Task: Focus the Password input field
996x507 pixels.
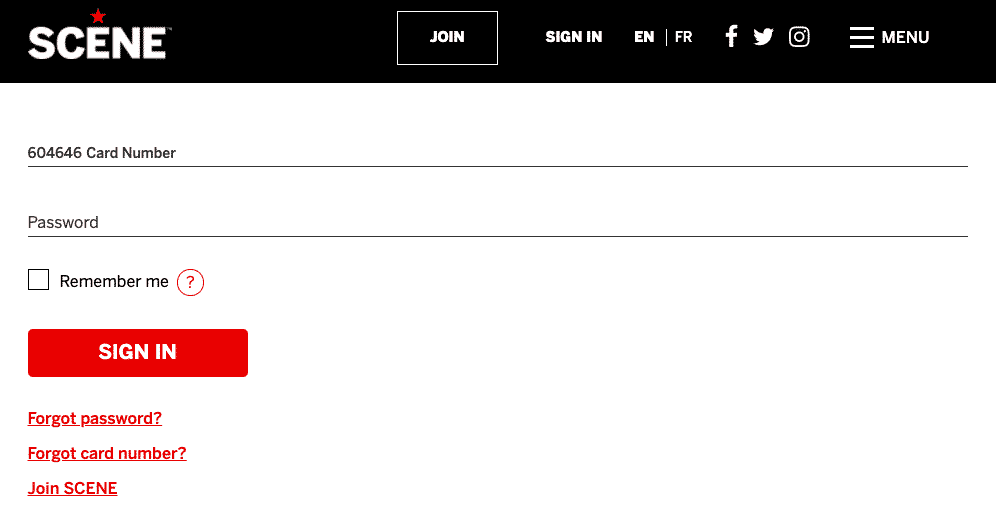Action: tap(497, 222)
